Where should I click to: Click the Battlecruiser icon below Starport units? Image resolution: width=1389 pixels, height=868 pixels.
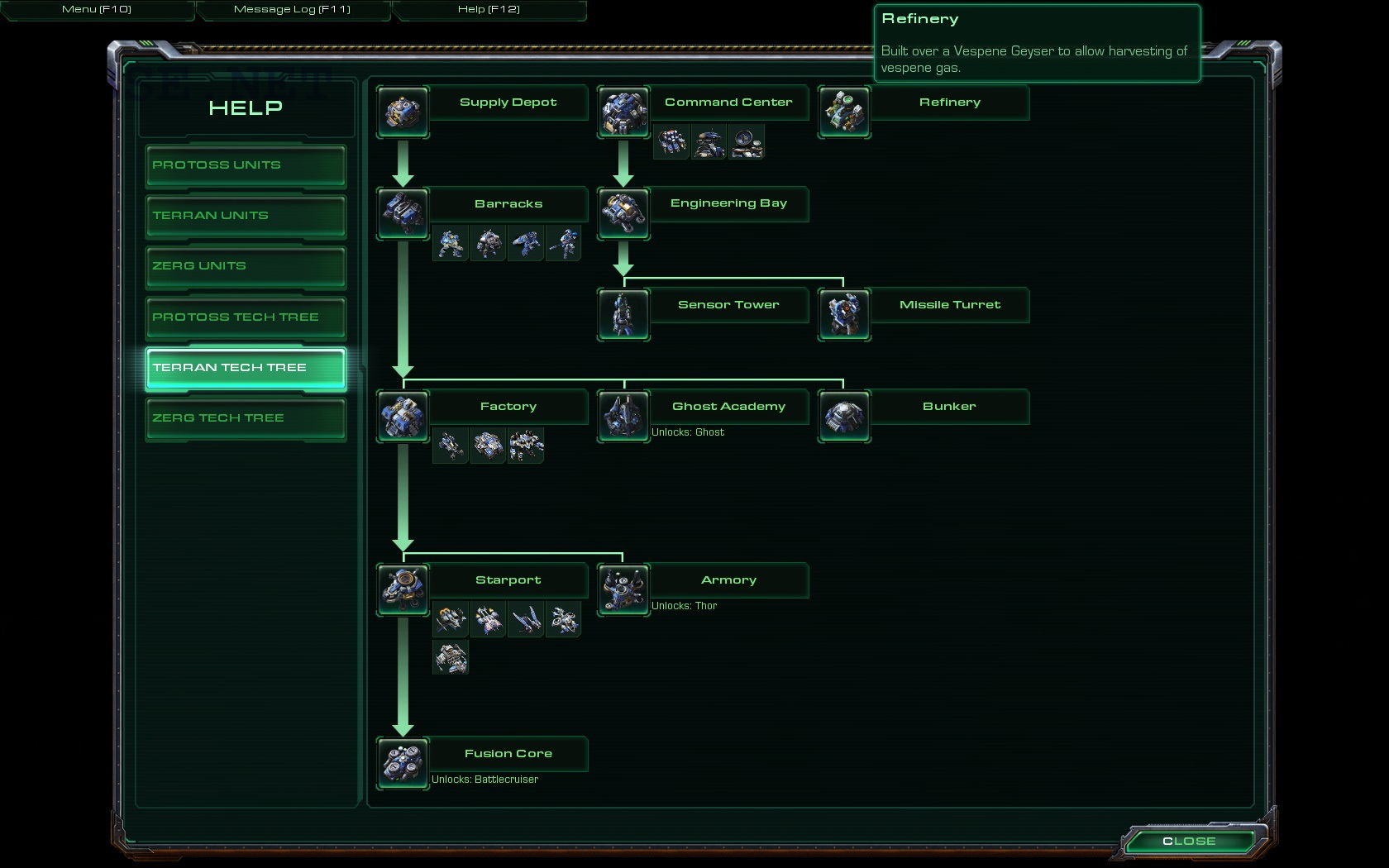(x=451, y=657)
